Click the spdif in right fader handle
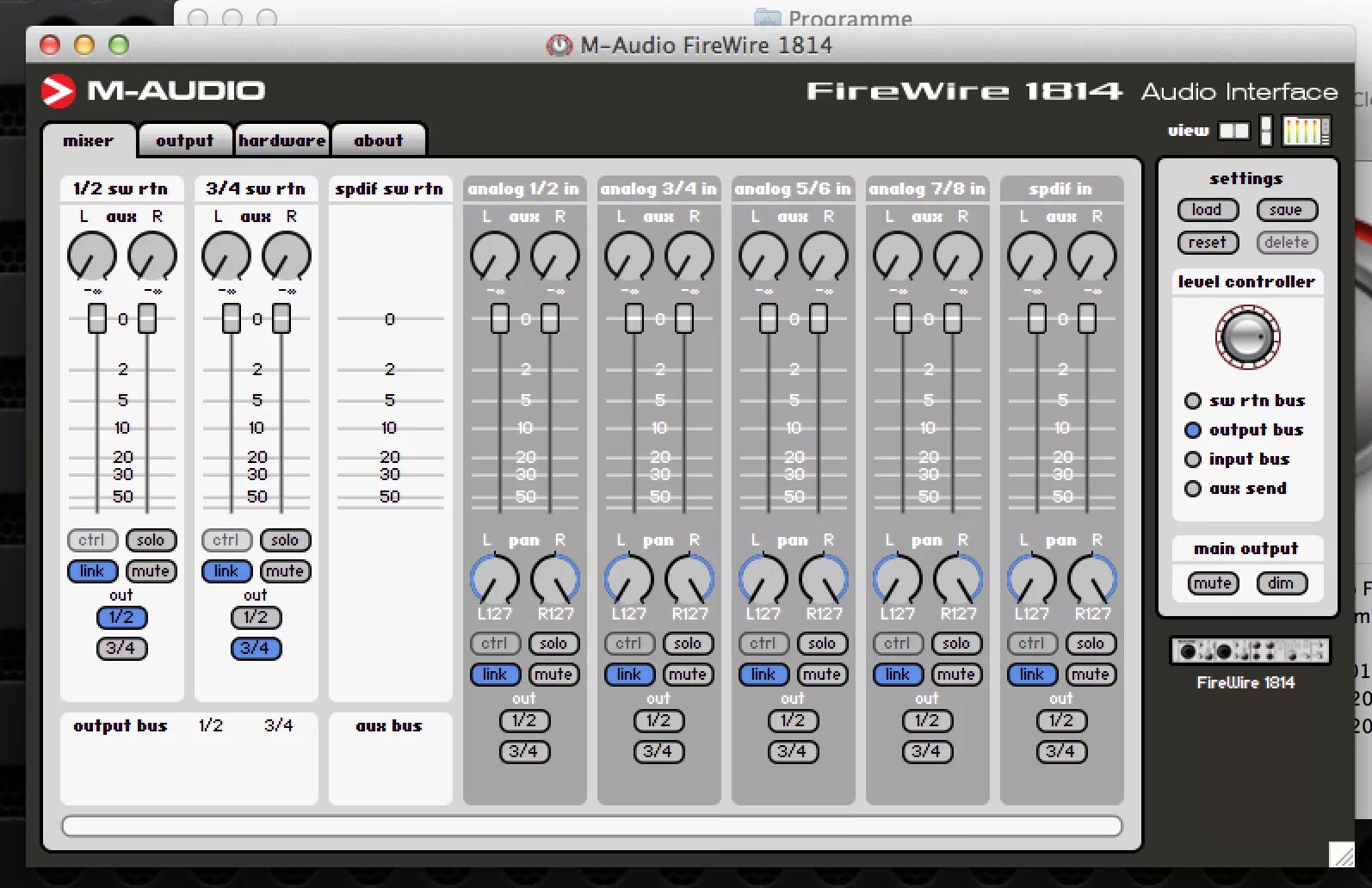1372x888 pixels. click(x=1087, y=318)
